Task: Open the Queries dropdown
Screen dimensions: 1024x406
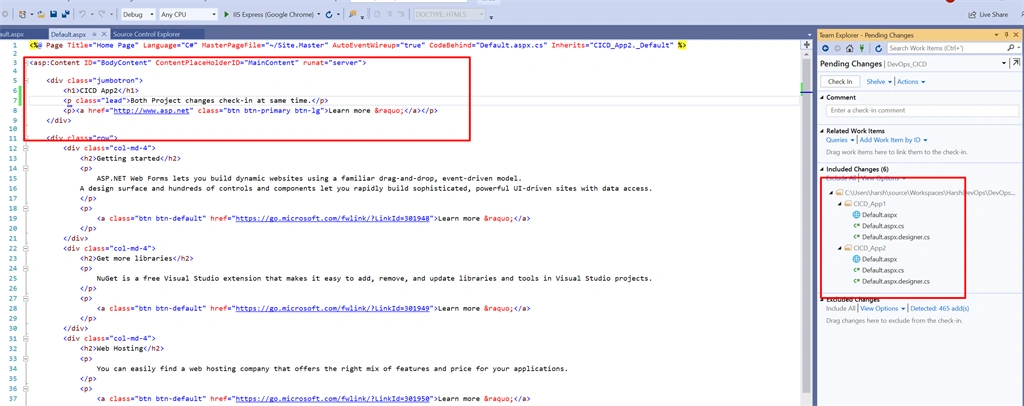Action: (840, 140)
